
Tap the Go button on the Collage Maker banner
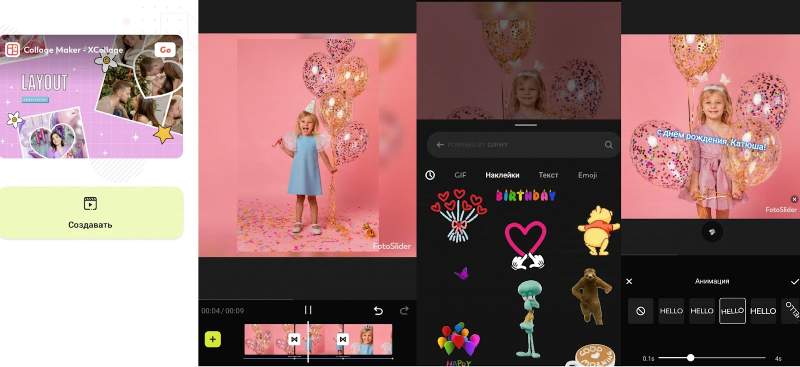(x=165, y=50)
